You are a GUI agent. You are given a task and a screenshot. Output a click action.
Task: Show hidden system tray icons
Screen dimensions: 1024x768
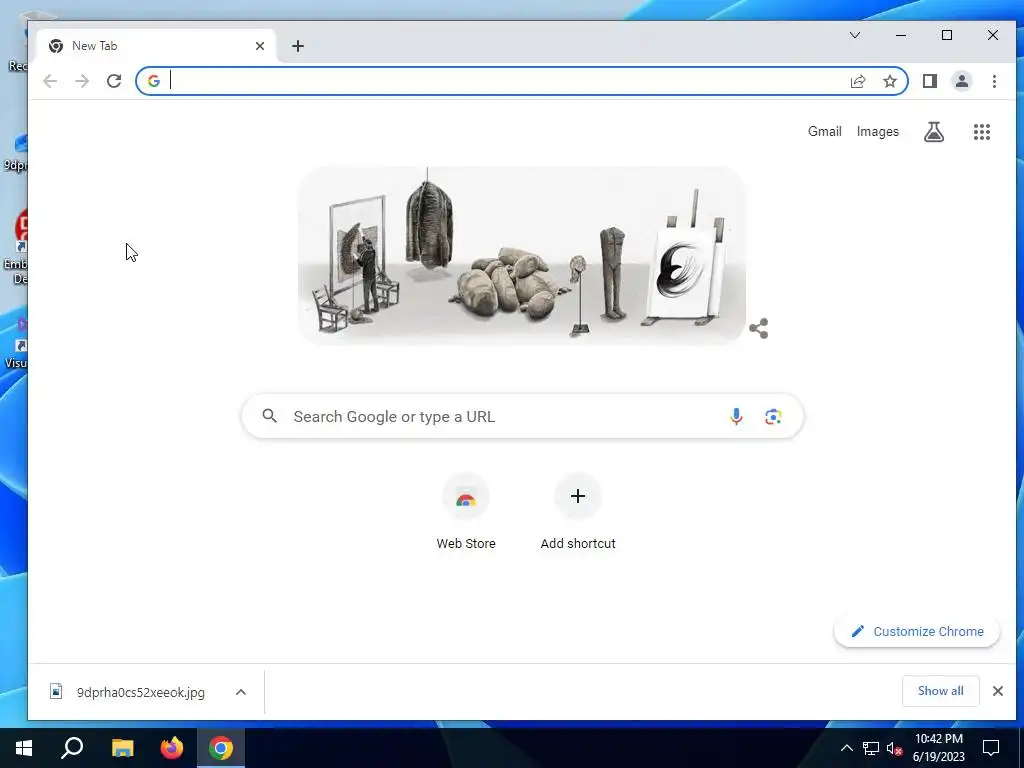click(x=846, y=748)
